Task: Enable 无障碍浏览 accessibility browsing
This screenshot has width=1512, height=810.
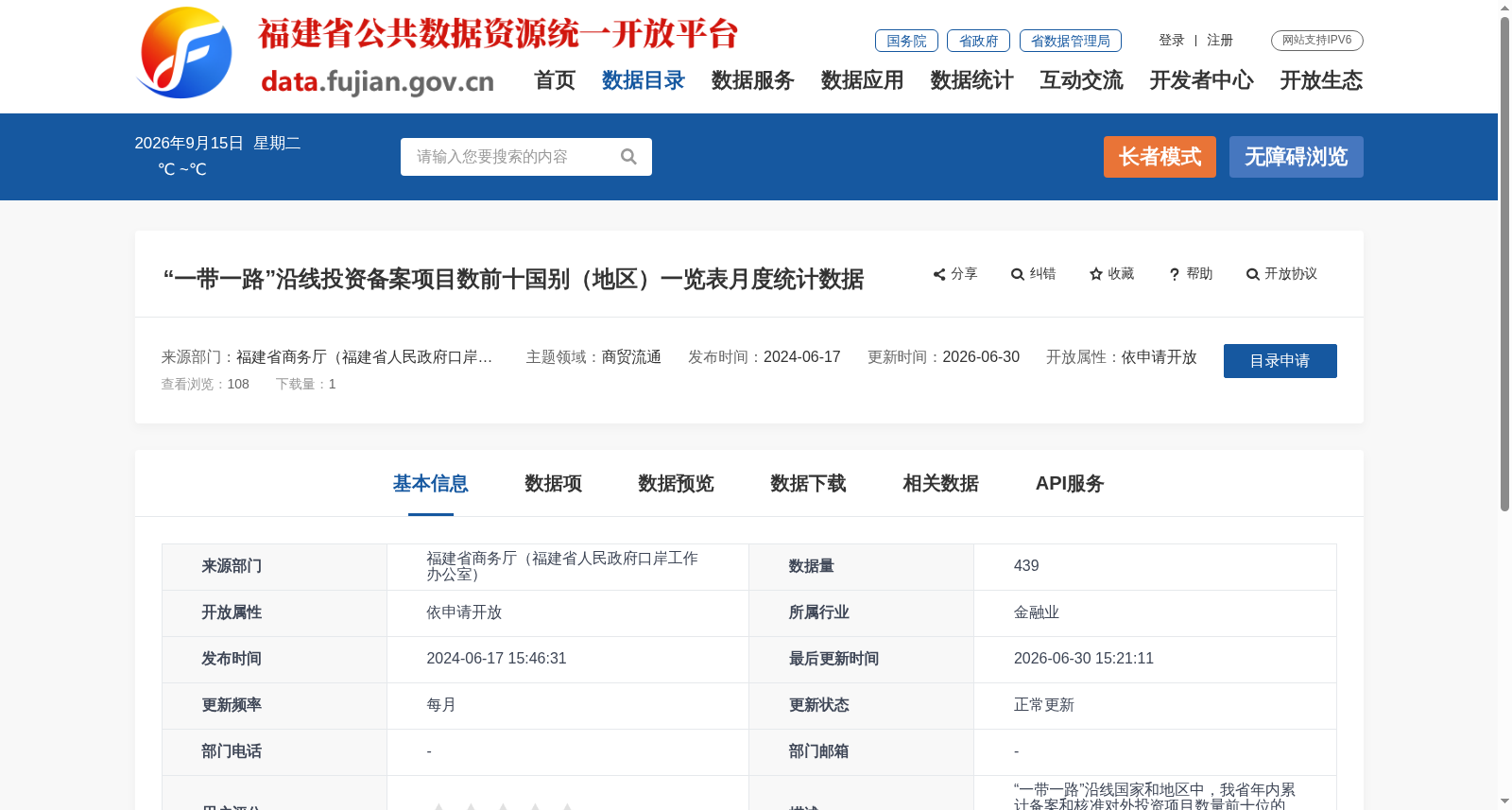Action: tap(1297, 157)
